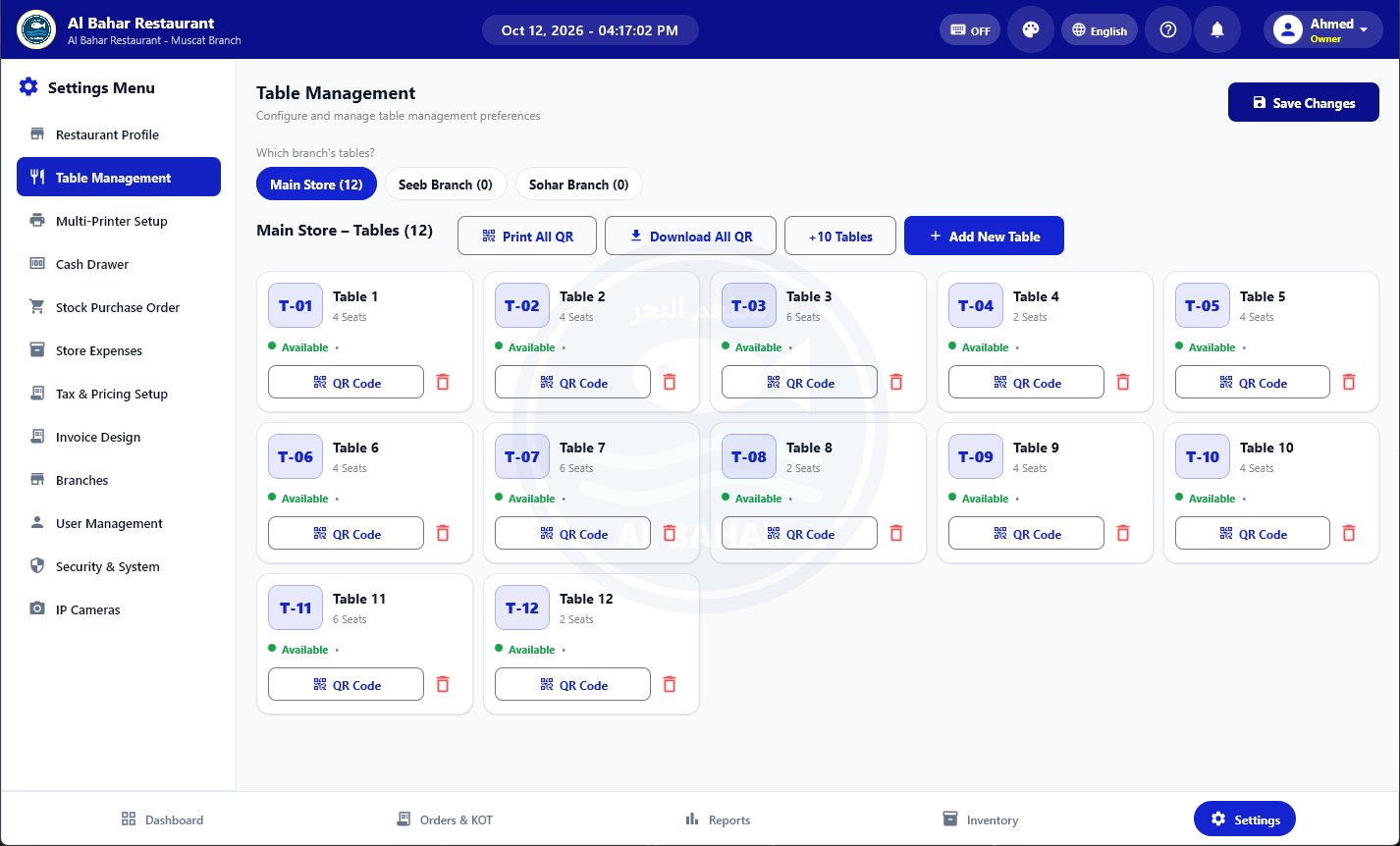Expand the Ahmed Owner account menu
1400x846 pixels.
(x=1322, y=29)
